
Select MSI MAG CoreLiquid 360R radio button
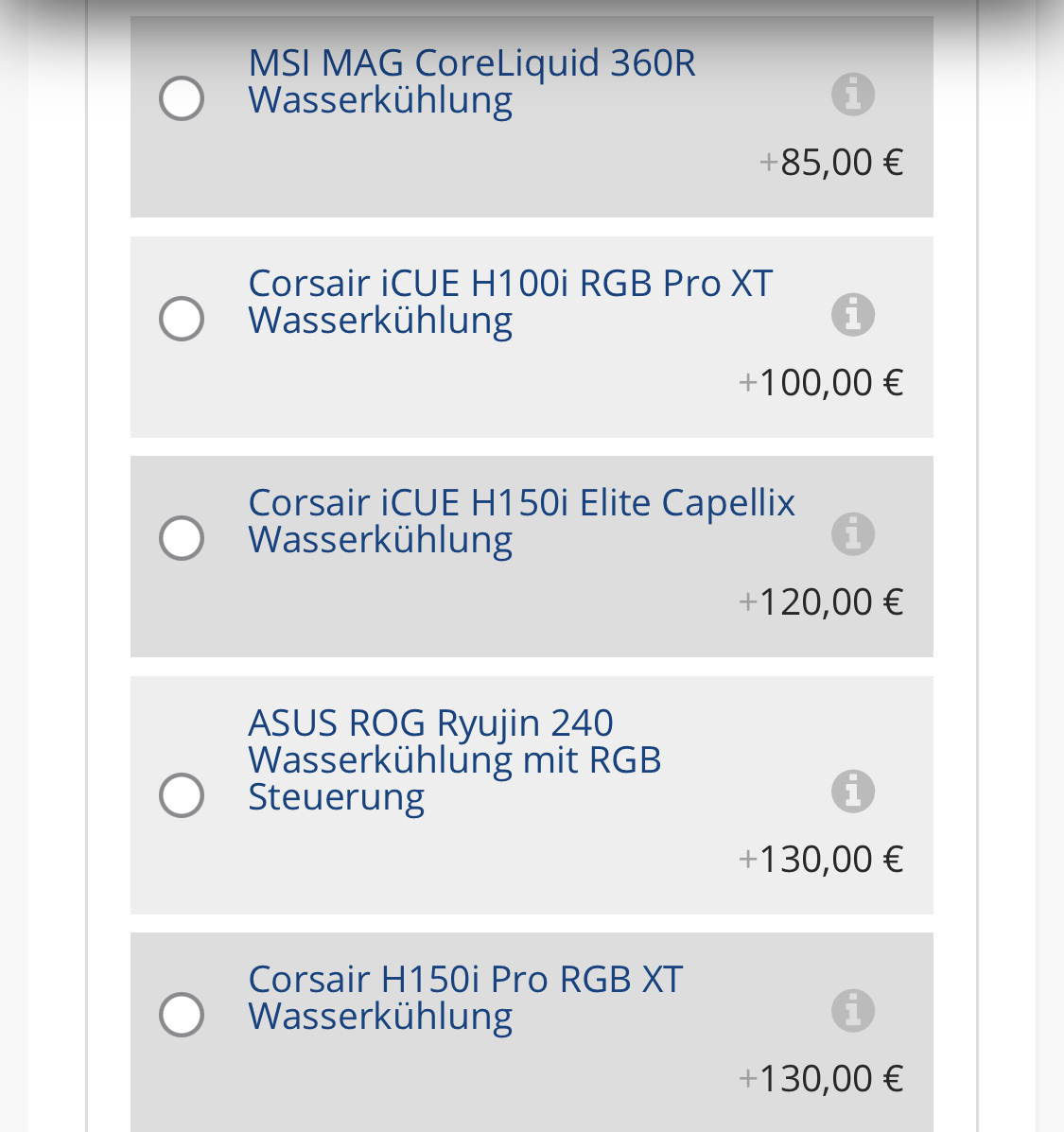182,98
